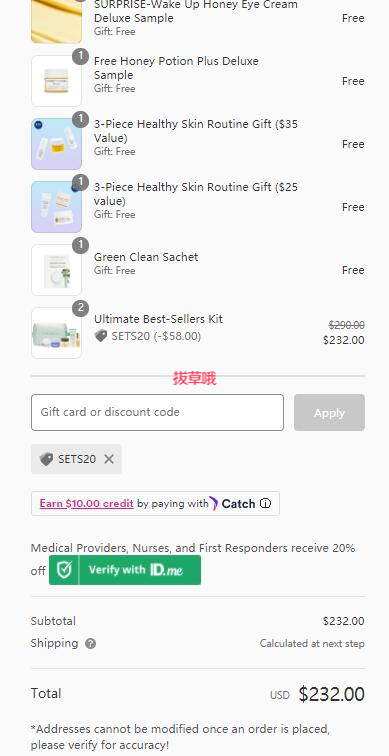Apply the discount code
389x756 pixels.
coord(329,412)
